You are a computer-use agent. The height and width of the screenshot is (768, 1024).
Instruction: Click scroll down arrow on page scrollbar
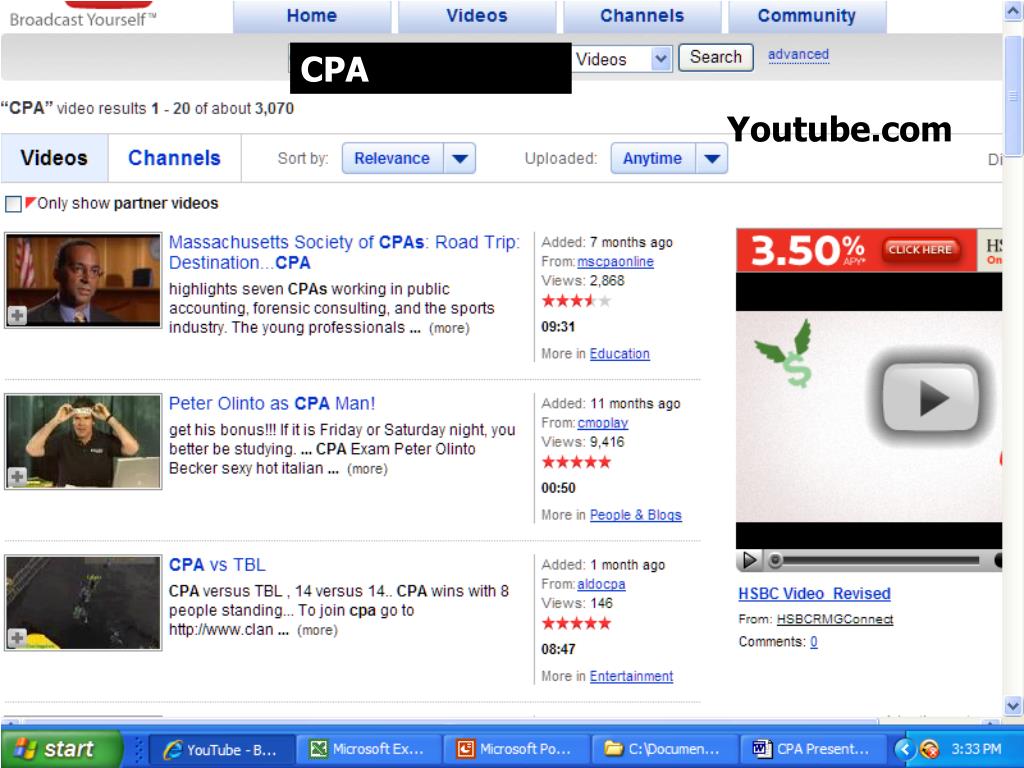click(1013, 706)
